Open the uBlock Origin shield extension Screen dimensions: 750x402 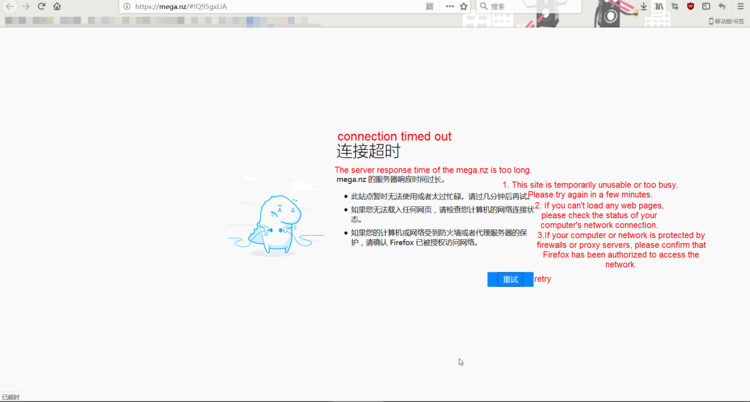click(690, 6)
